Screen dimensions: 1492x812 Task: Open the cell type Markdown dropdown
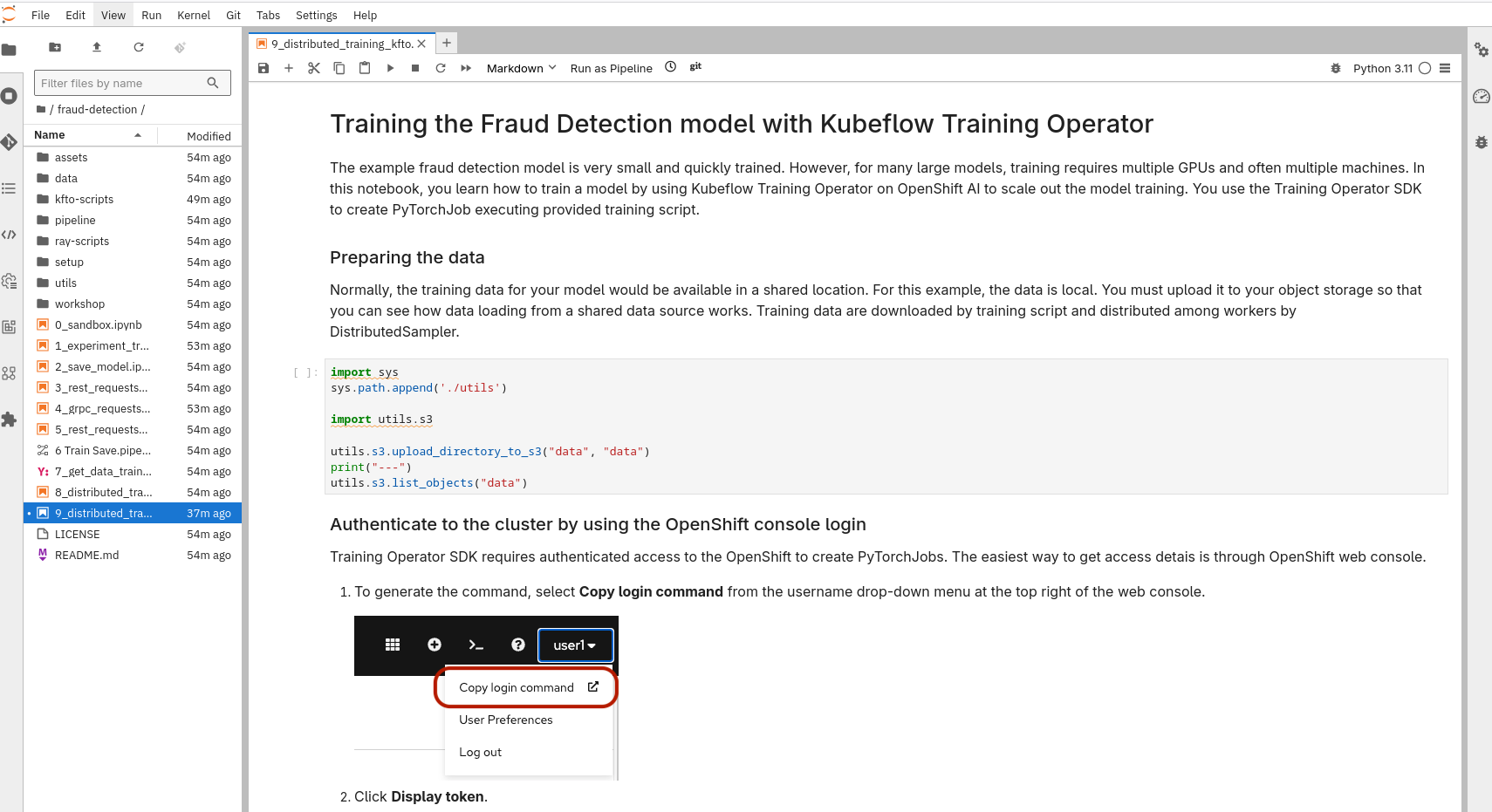coord(521,68)
